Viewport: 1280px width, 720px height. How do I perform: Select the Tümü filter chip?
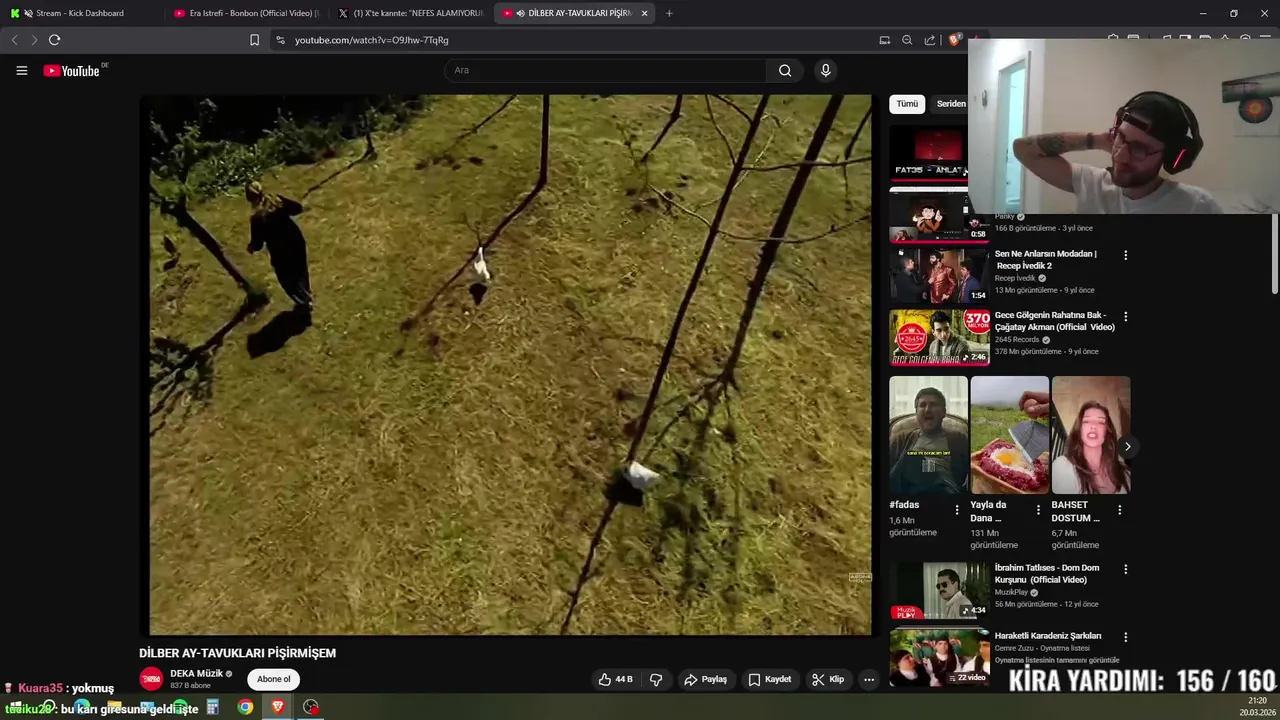907,104
